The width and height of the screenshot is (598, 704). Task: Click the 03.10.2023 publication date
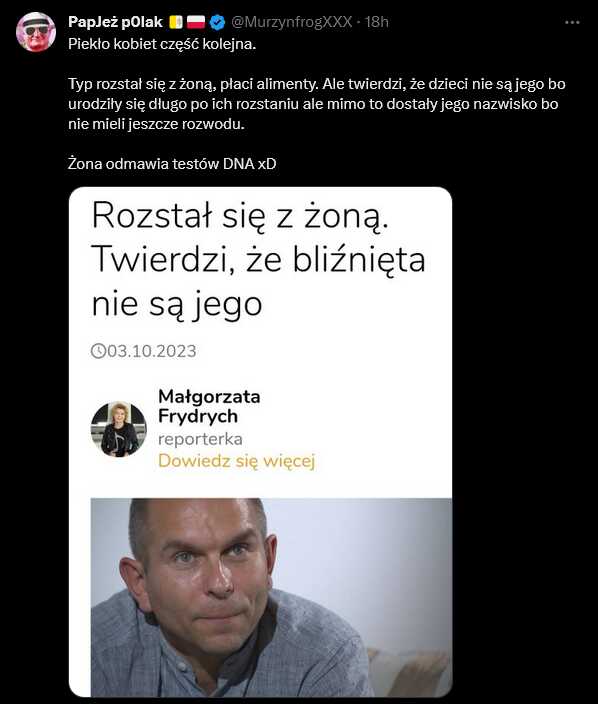(152, 351)
